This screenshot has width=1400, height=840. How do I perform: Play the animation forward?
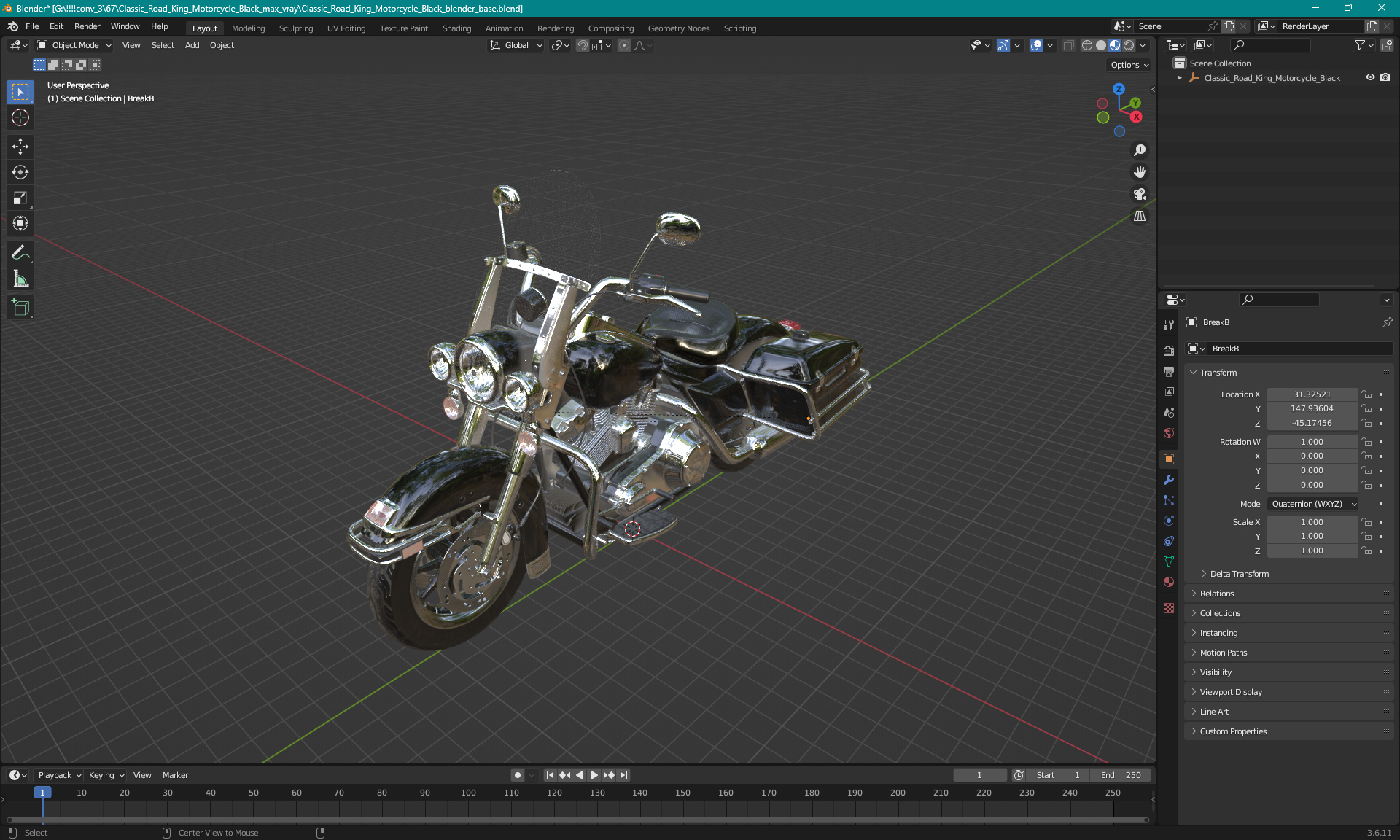point(594,775)
